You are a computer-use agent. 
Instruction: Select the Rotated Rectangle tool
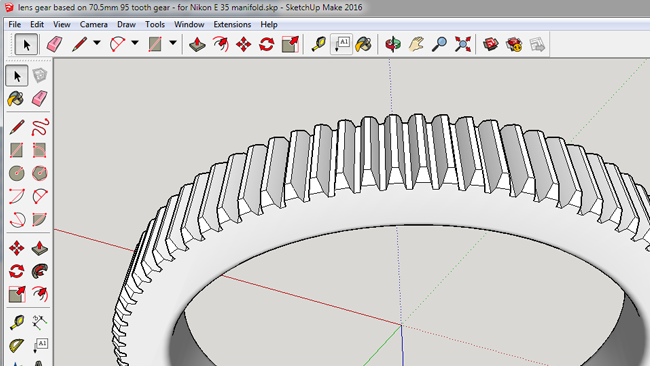pos(40,150)
